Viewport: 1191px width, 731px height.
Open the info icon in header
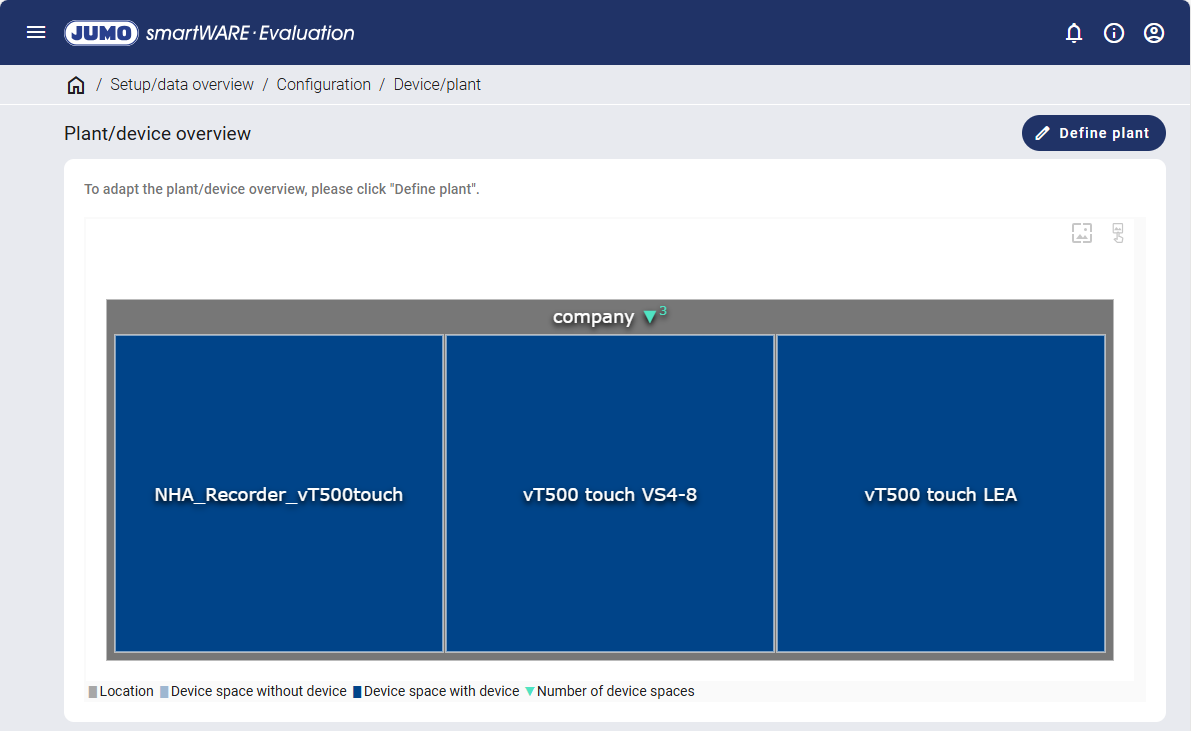point(1114,33)
